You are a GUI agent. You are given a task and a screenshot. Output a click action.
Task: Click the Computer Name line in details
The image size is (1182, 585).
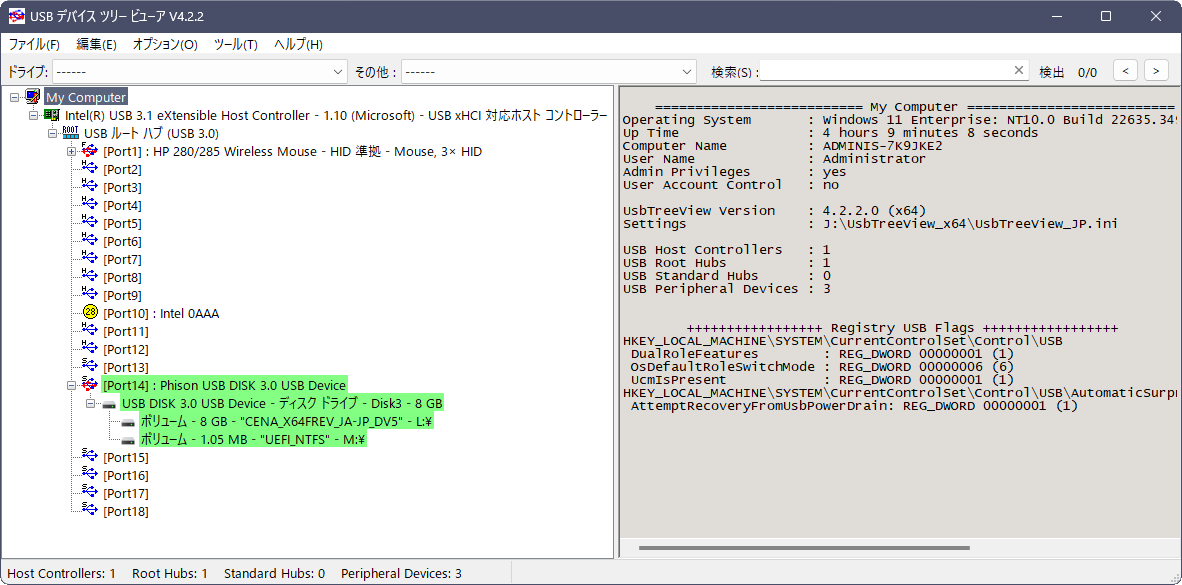coord(782,146)
